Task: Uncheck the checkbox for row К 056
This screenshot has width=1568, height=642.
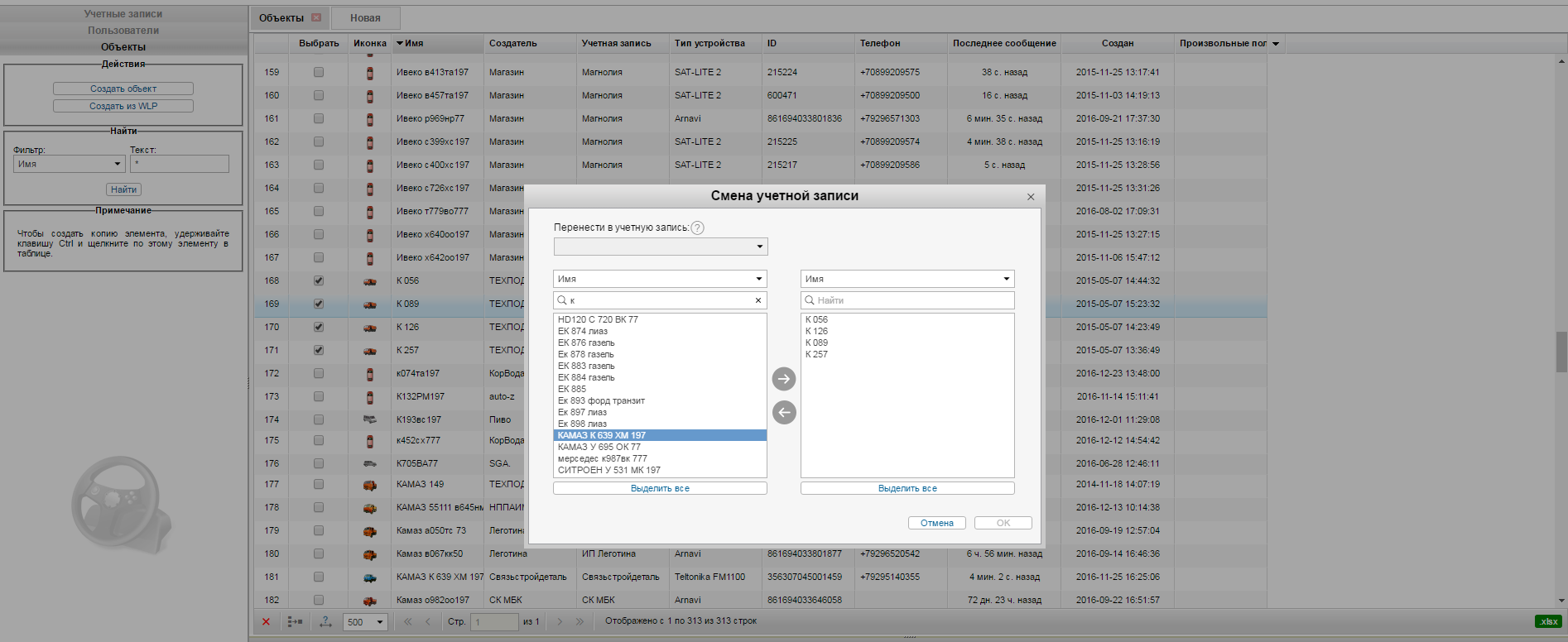Action: click(319, 280)
